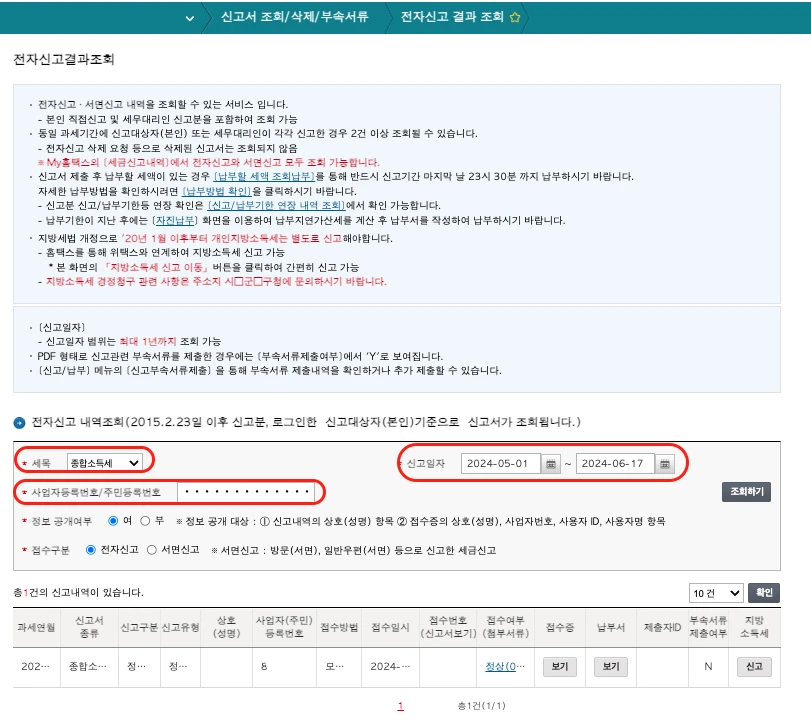811x724 pixels.
Task: Click 보기 button in the 접수증 column
Action: (x=559, y=666)
